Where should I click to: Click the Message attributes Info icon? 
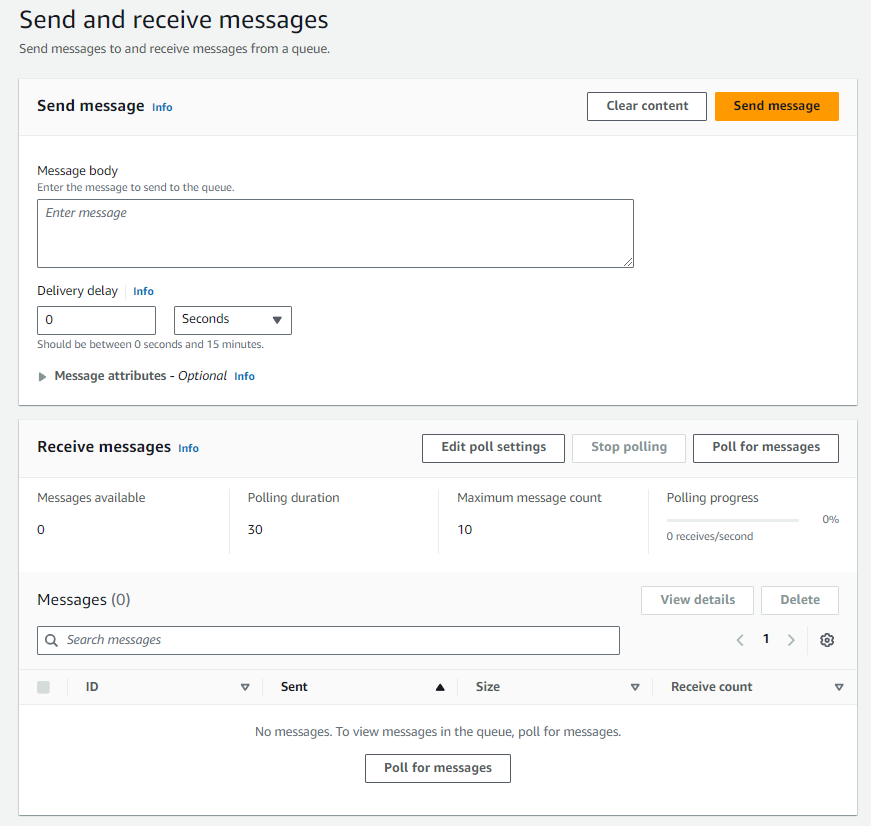244,376
